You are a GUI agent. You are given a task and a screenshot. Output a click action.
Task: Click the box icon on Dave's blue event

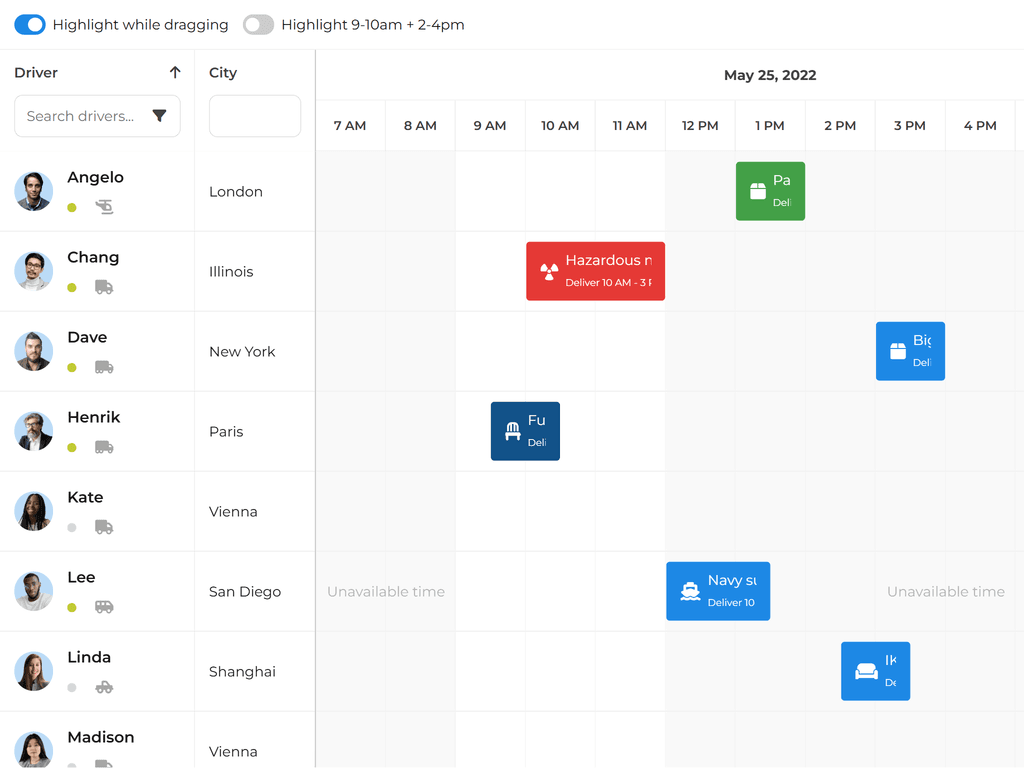(898, 351)
